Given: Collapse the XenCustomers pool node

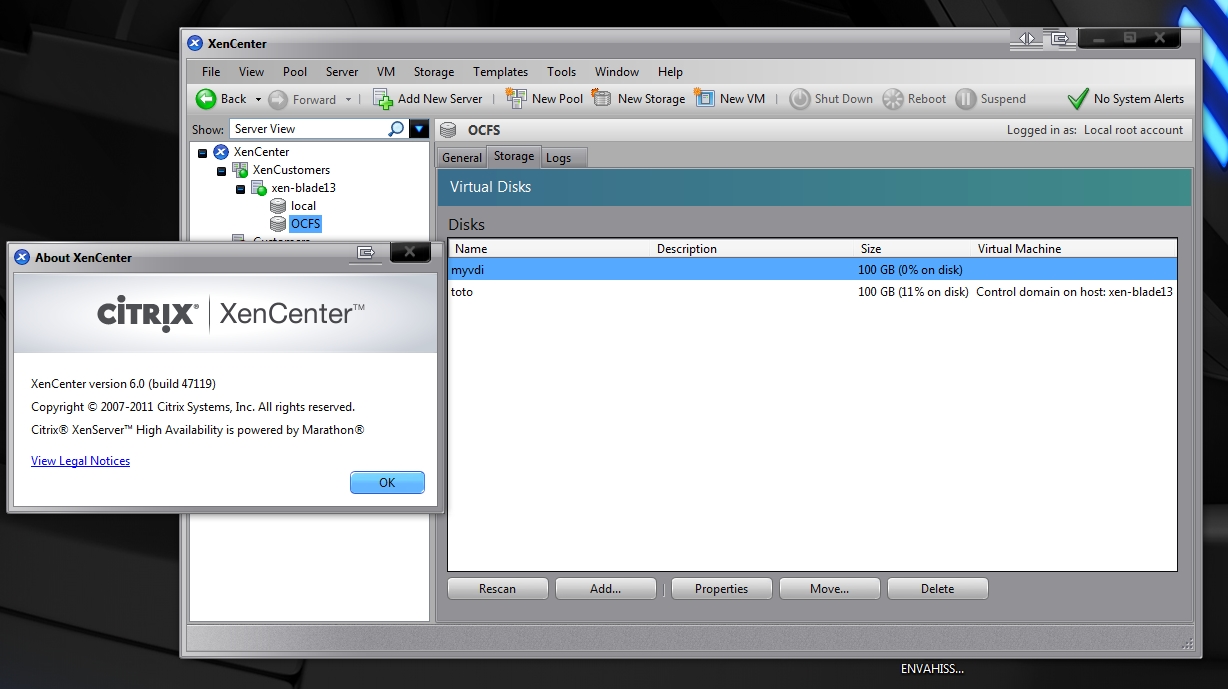Looking at the screenshot, I should (x=221, y=171).
